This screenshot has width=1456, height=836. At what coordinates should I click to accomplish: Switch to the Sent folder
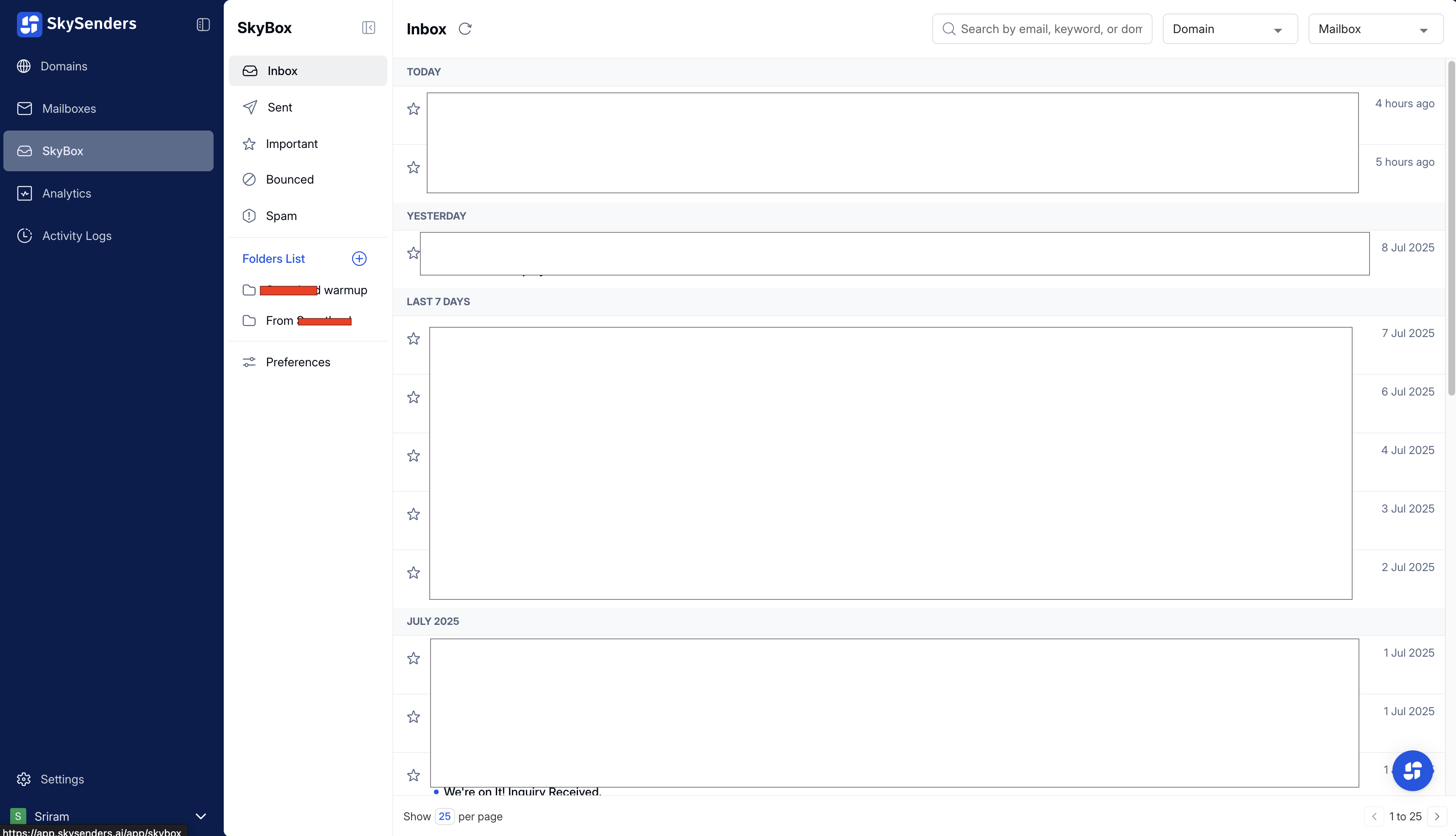pyautogui.click(x=280, y=107)
